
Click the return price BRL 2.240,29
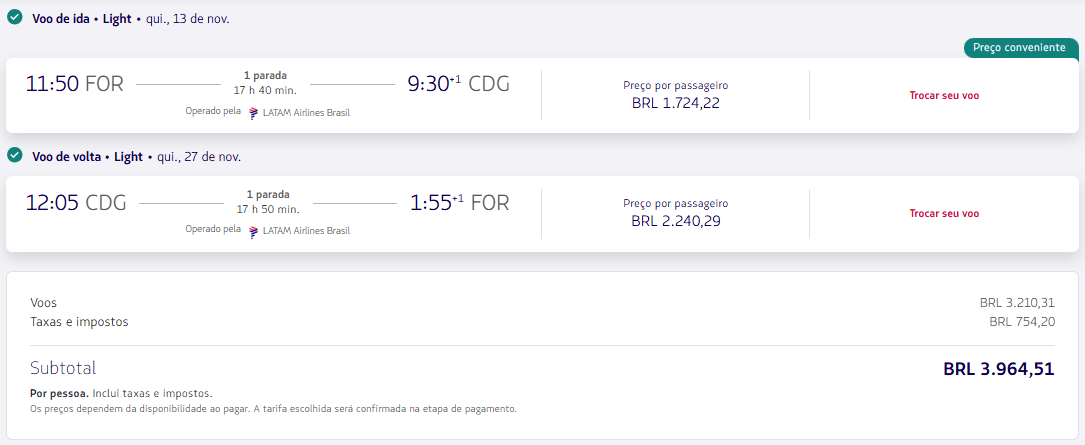pyautogui.click(x=675, y=221)
